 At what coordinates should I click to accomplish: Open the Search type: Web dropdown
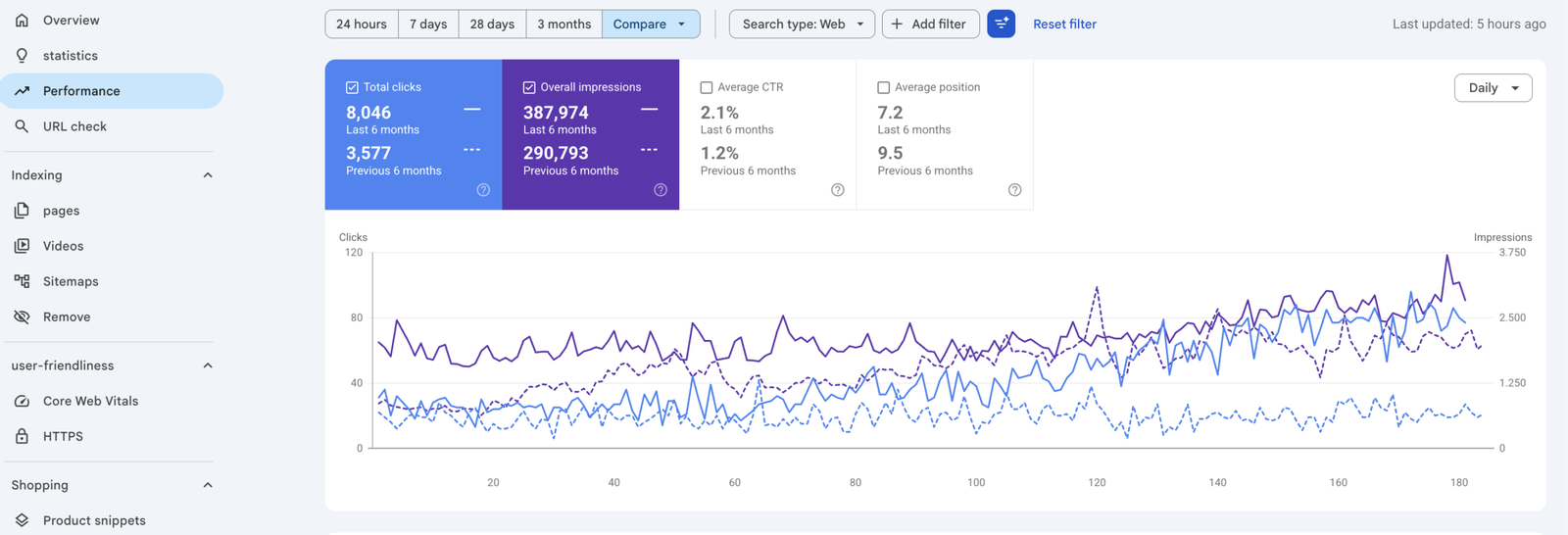pos(802,24)
